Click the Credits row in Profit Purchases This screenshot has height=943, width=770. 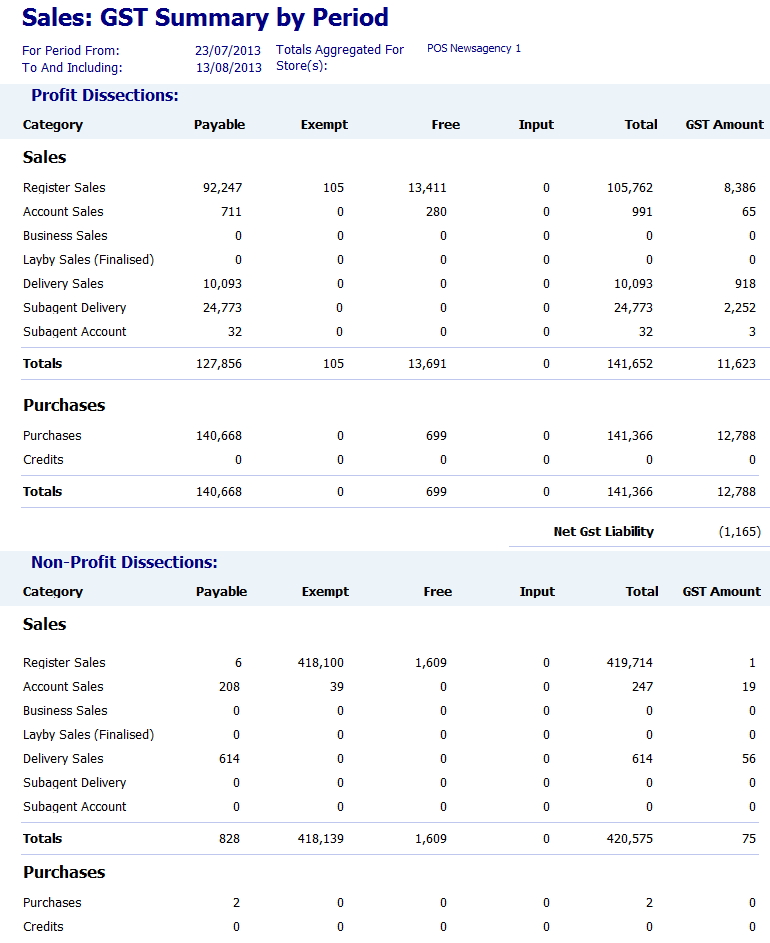click(43, 459)
